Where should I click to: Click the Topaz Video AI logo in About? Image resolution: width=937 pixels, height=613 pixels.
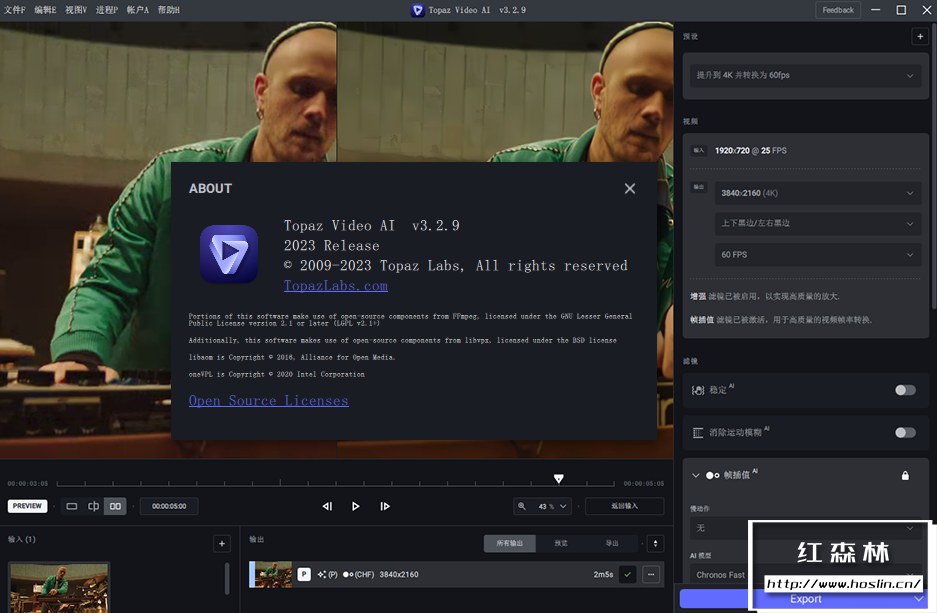pos(229,254)
